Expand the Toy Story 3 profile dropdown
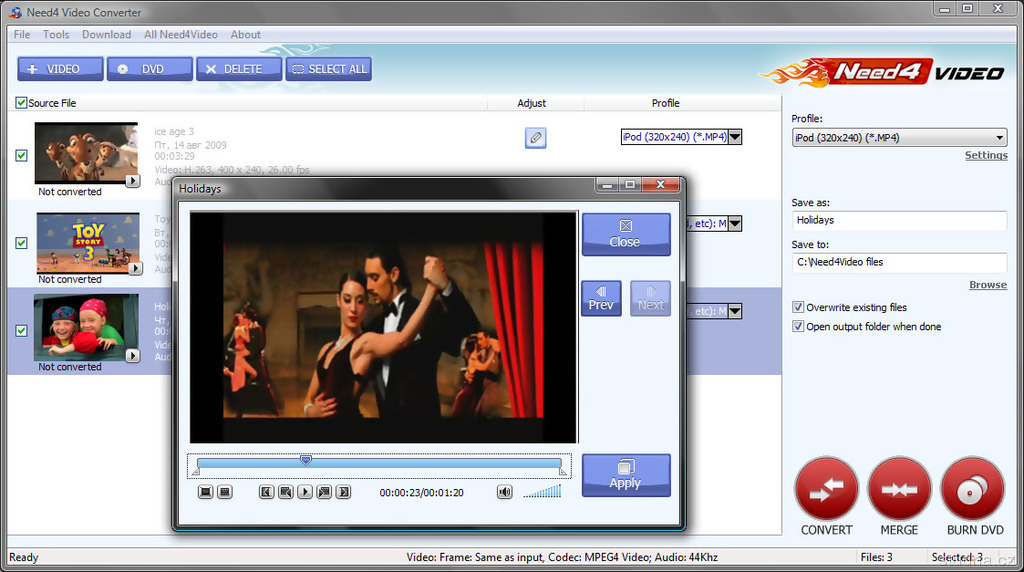The width and height of the screenshot is (1024, 572). click(x=735, y=224)
